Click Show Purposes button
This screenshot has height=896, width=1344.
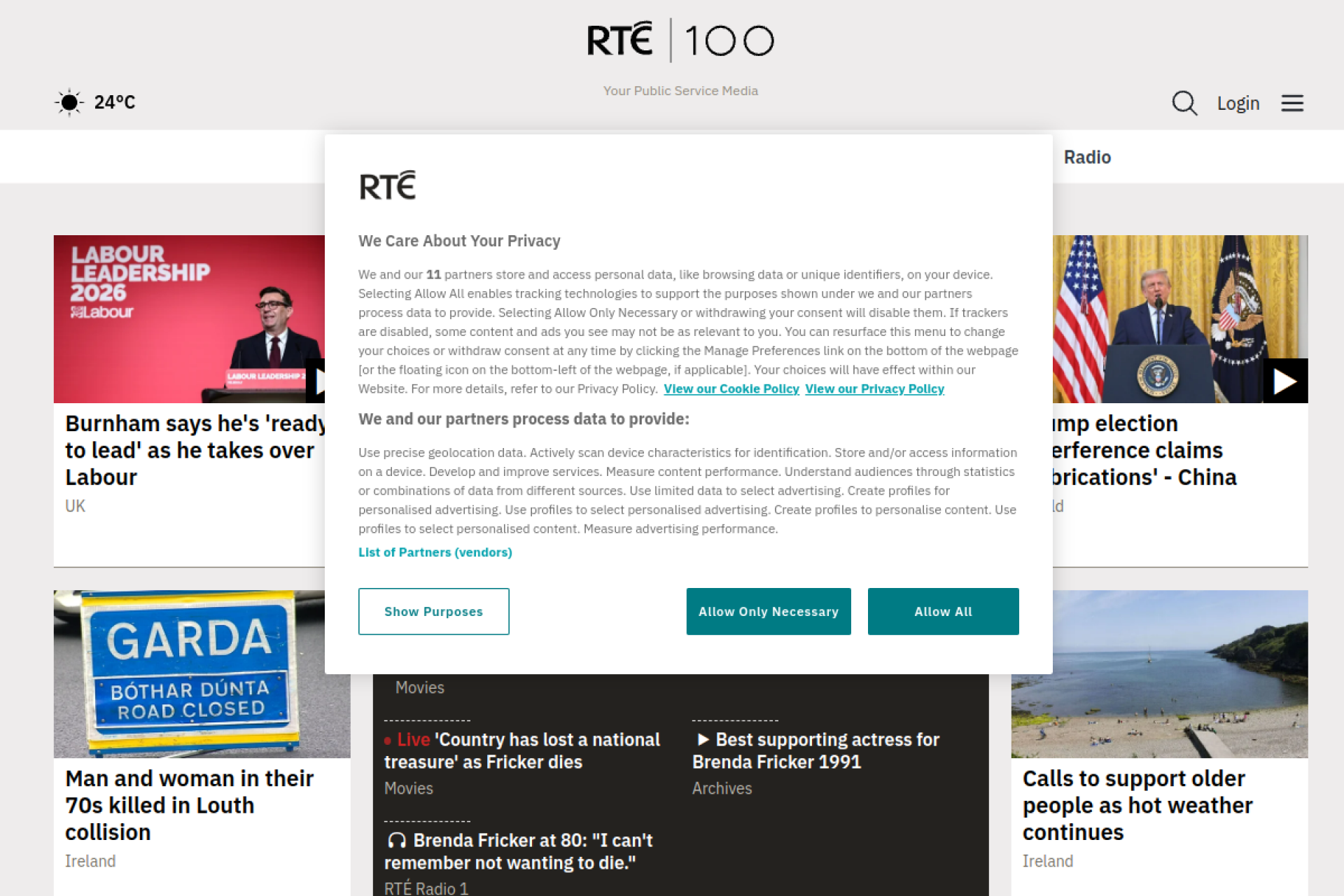[x=433, y=611]
